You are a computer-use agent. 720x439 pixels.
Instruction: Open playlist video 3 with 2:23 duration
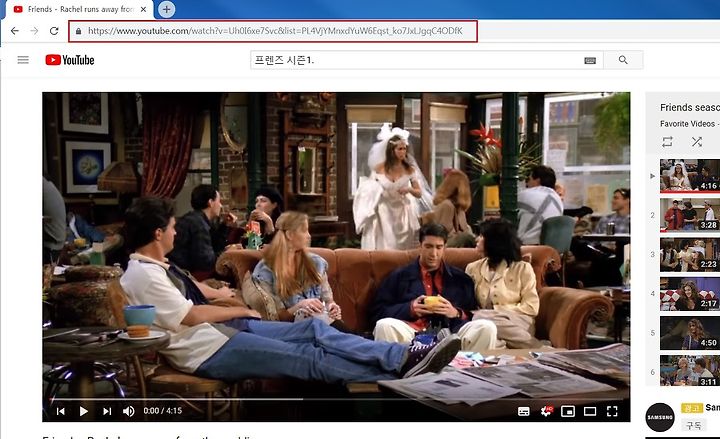690,254
